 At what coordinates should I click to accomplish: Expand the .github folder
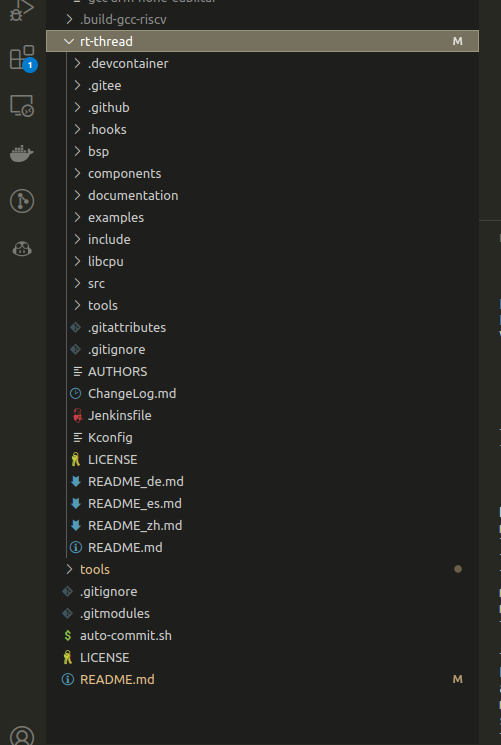pos(77,107)
